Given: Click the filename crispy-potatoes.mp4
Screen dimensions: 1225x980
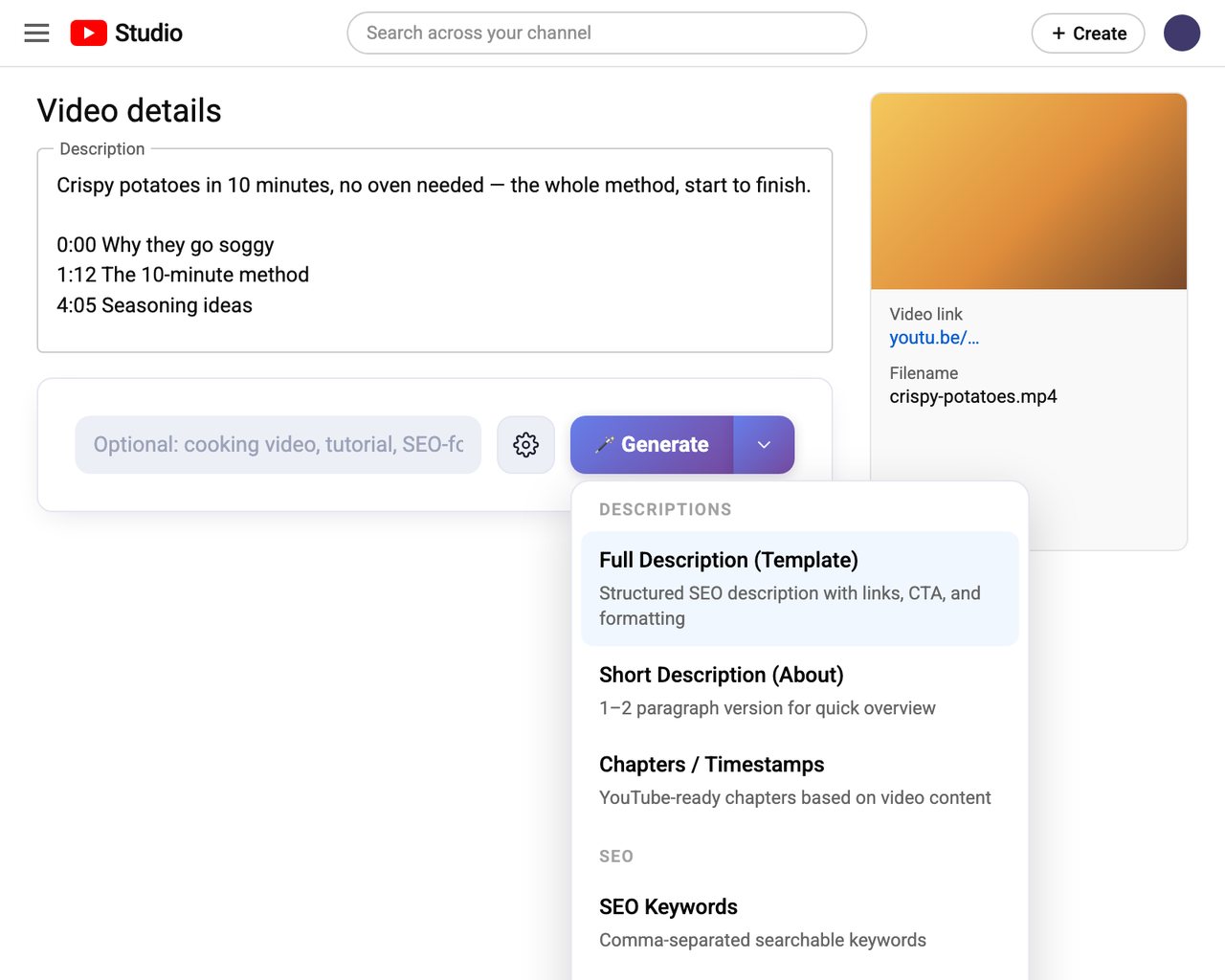Looking at the screenshot, I should (x=973, y=397).
